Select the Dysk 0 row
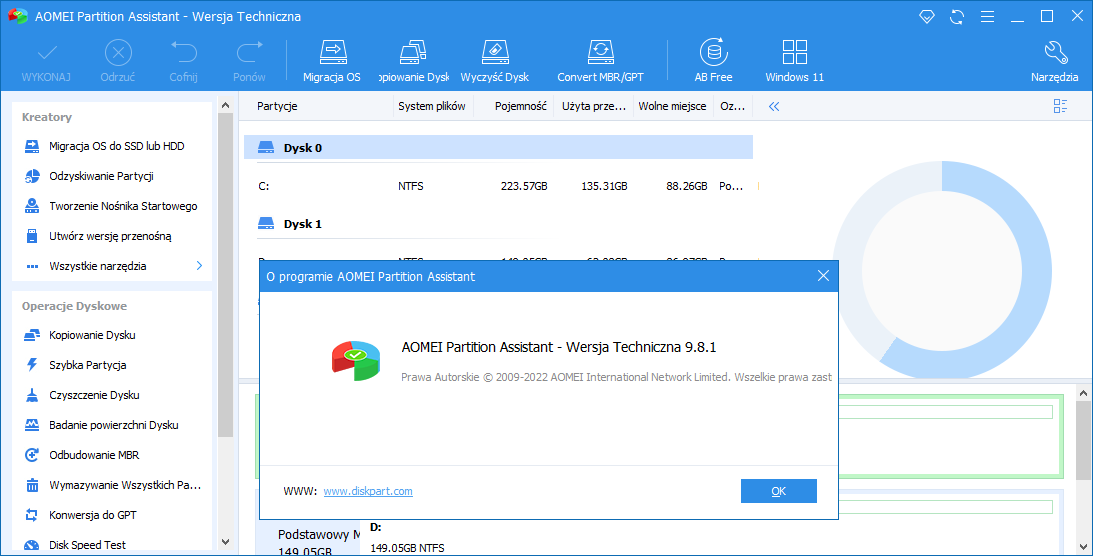 point(498,148)
